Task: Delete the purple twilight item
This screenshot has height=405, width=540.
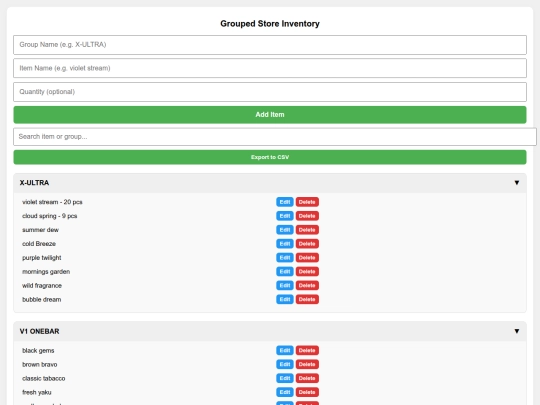Action: 307,258
